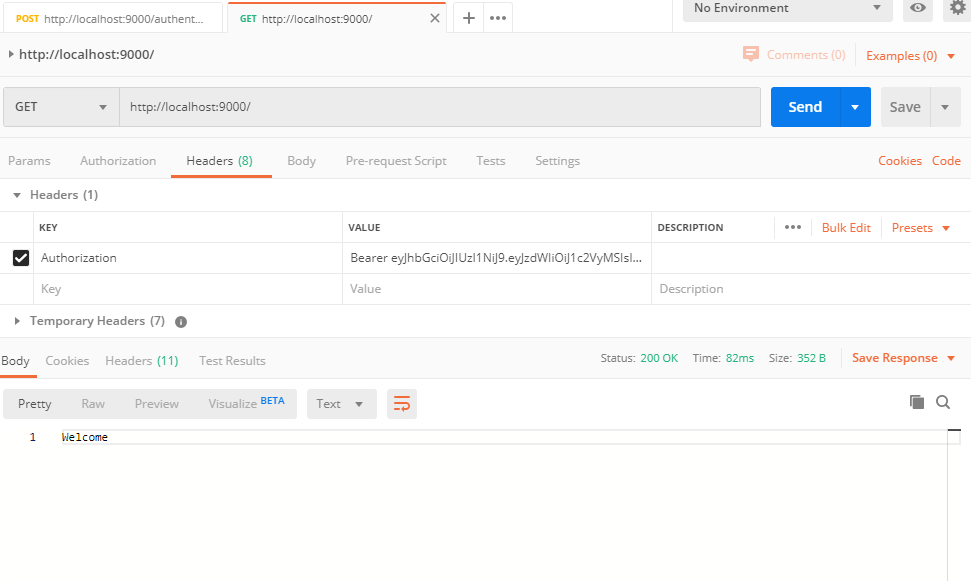Open a new request tab with plus icon
The width and height of the screenshot is (971, 581).
tap(467, 17)
